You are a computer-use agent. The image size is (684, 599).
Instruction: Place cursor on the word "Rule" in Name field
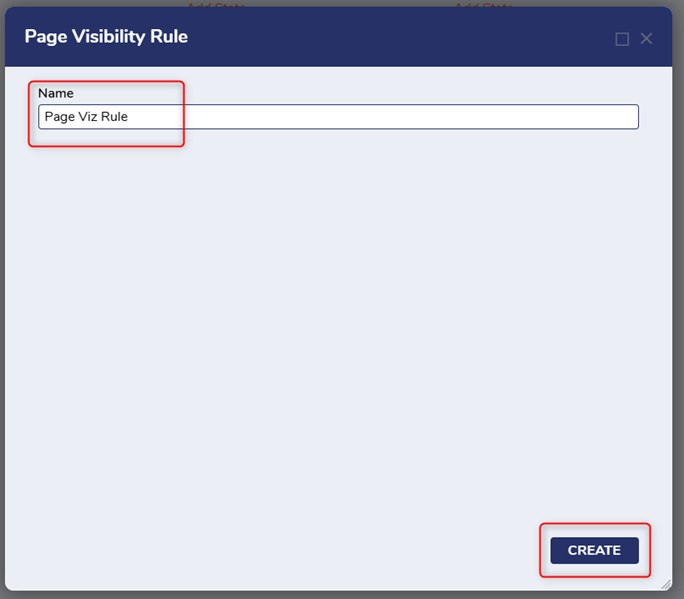click(114, 117)
